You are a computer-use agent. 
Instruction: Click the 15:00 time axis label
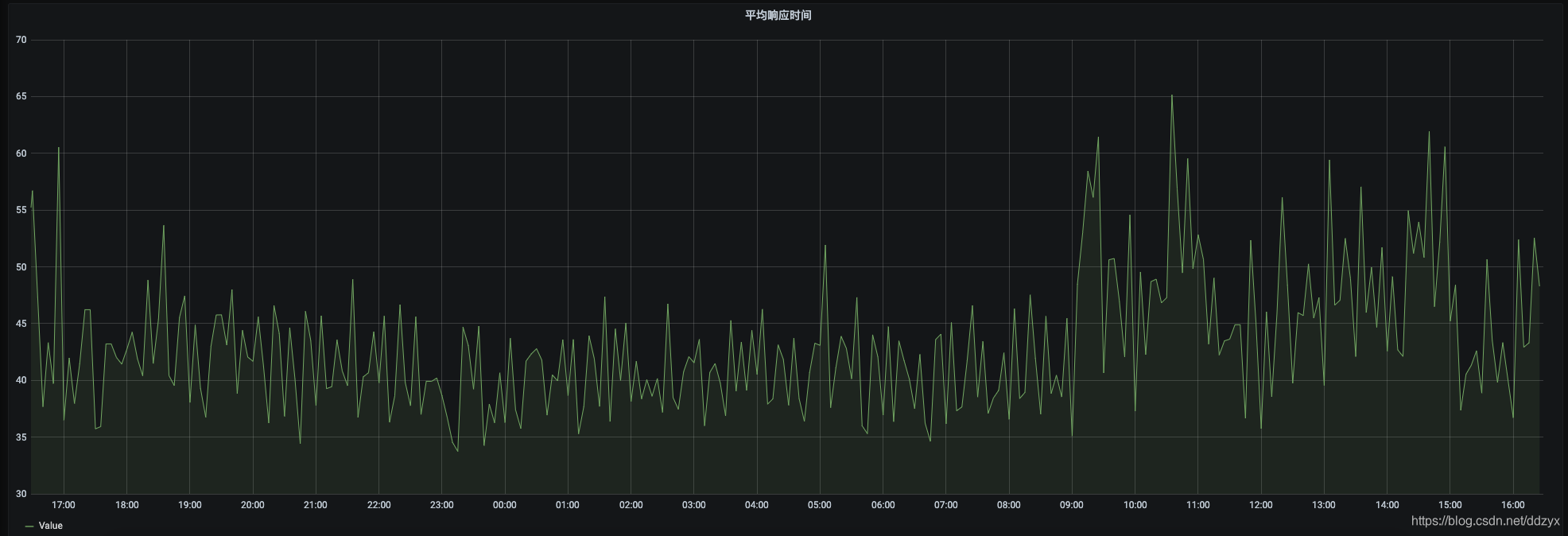(1450, 505)
